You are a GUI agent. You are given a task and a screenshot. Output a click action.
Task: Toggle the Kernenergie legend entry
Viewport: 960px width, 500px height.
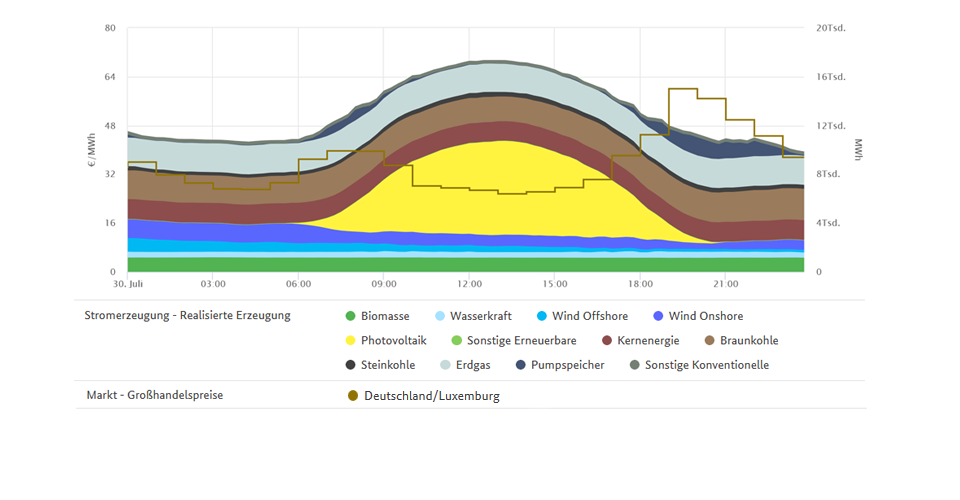click(x=641, y=341)
